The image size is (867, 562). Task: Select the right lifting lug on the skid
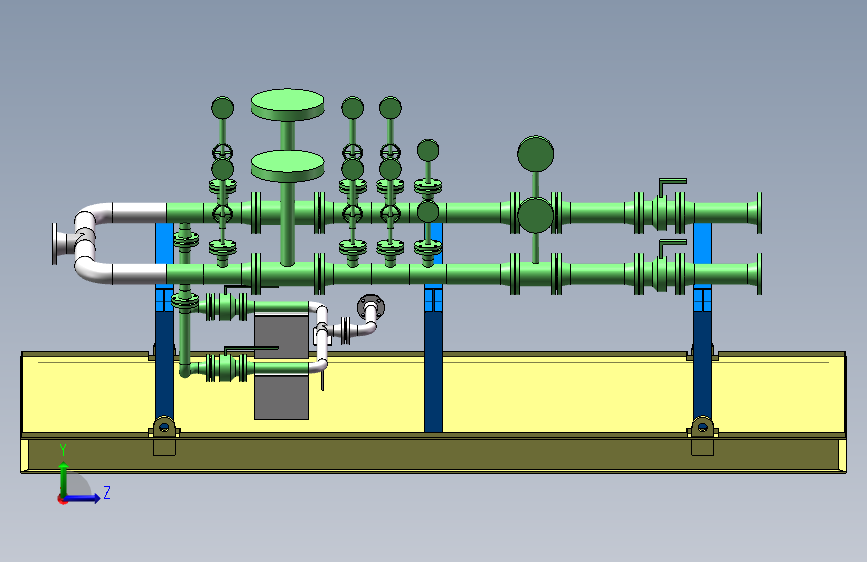(x=702, y=427)
